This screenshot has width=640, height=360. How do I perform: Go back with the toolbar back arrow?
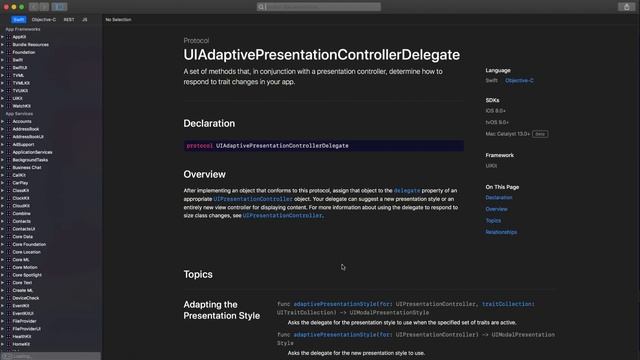tap(34, 7)
